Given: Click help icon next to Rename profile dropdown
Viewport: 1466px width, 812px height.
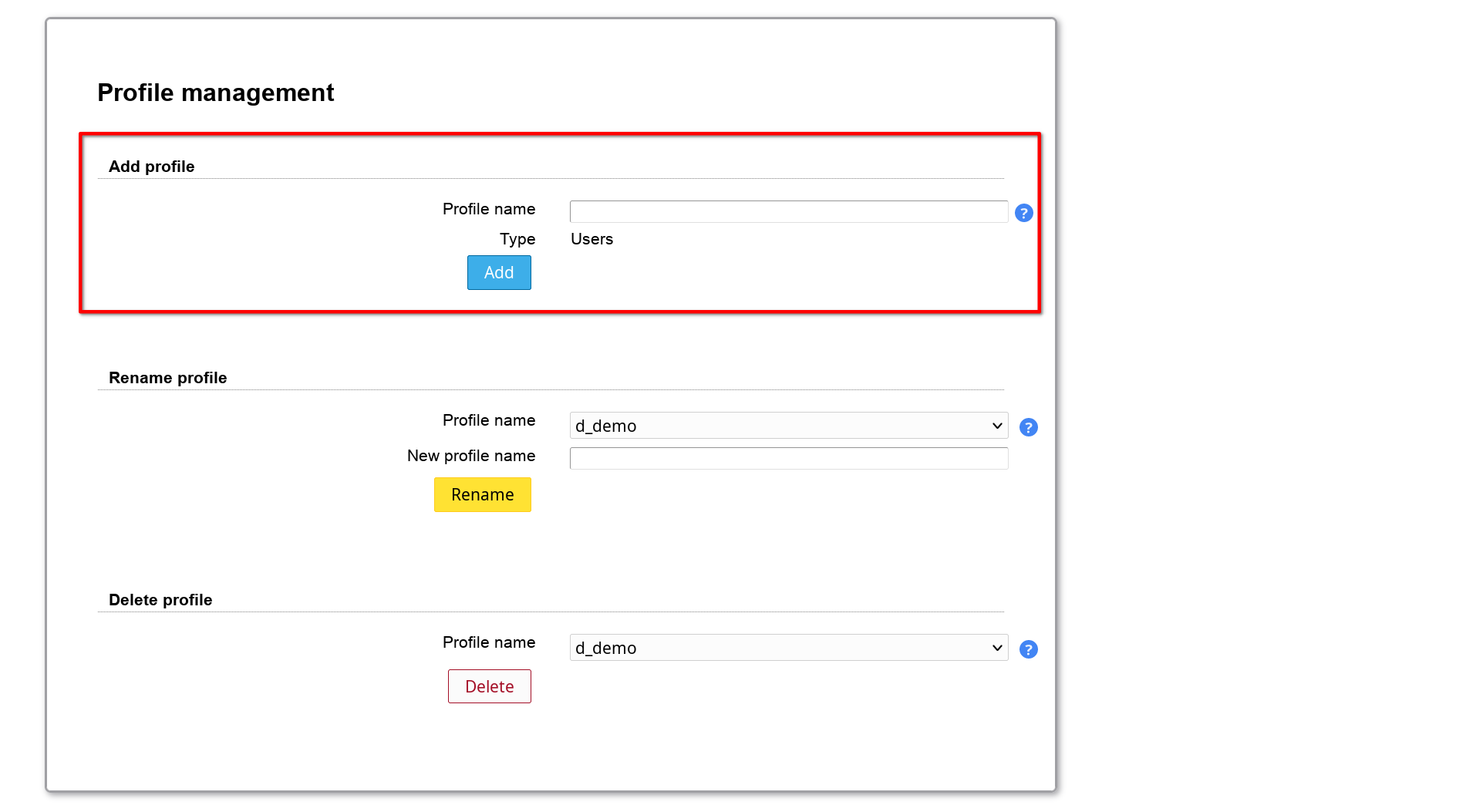Looking at the screenshot, I should (x=1028, y=427).
